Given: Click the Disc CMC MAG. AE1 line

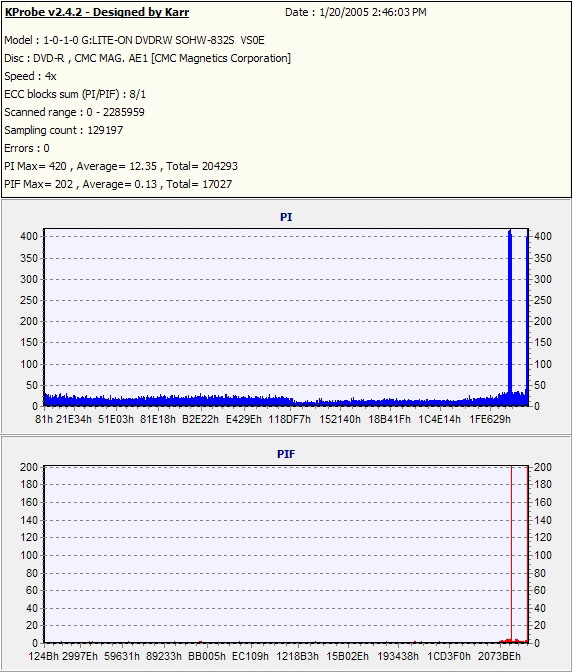Looking at the screenshot, I should [x=147, y=58].
